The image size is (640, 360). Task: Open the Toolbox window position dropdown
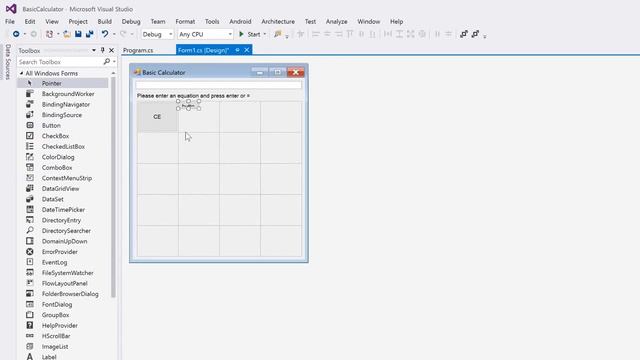94,50
